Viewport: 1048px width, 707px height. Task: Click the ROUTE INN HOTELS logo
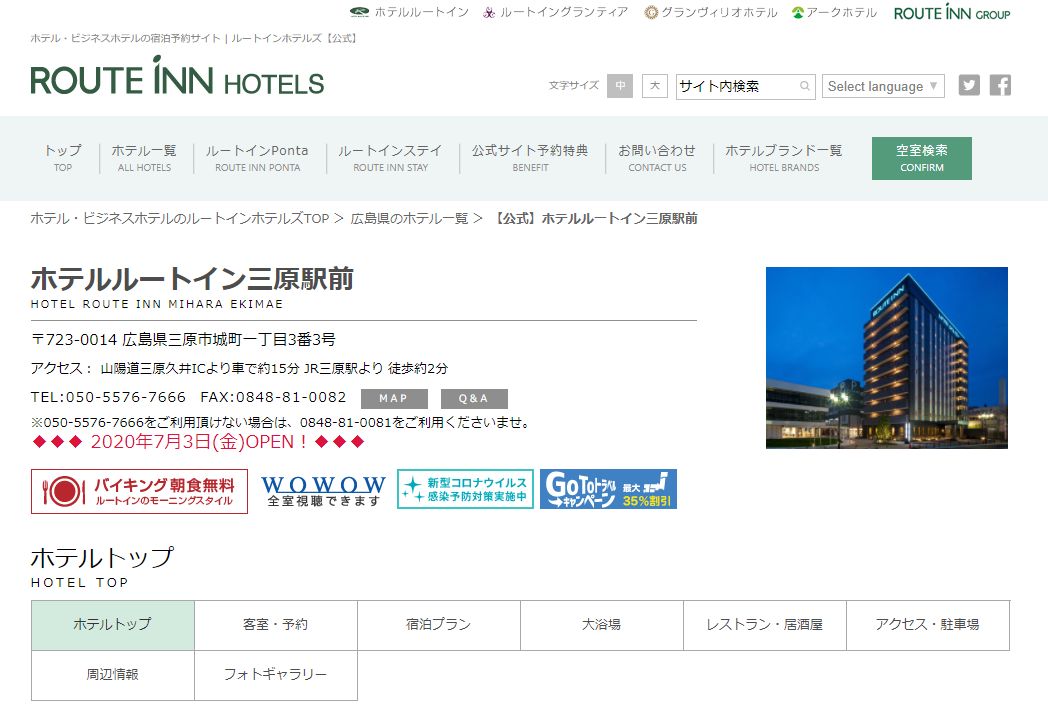coord(177,76)
